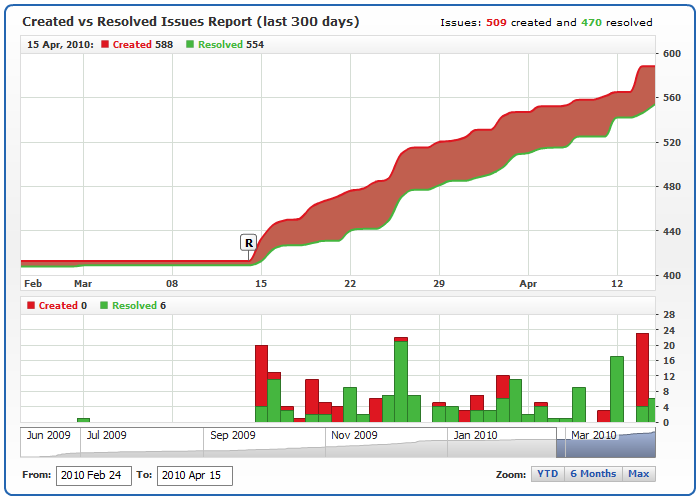The height and width of the screenshot is (500, 700).
Task: Zoom to Max range
Action: (x=638, y=474)
